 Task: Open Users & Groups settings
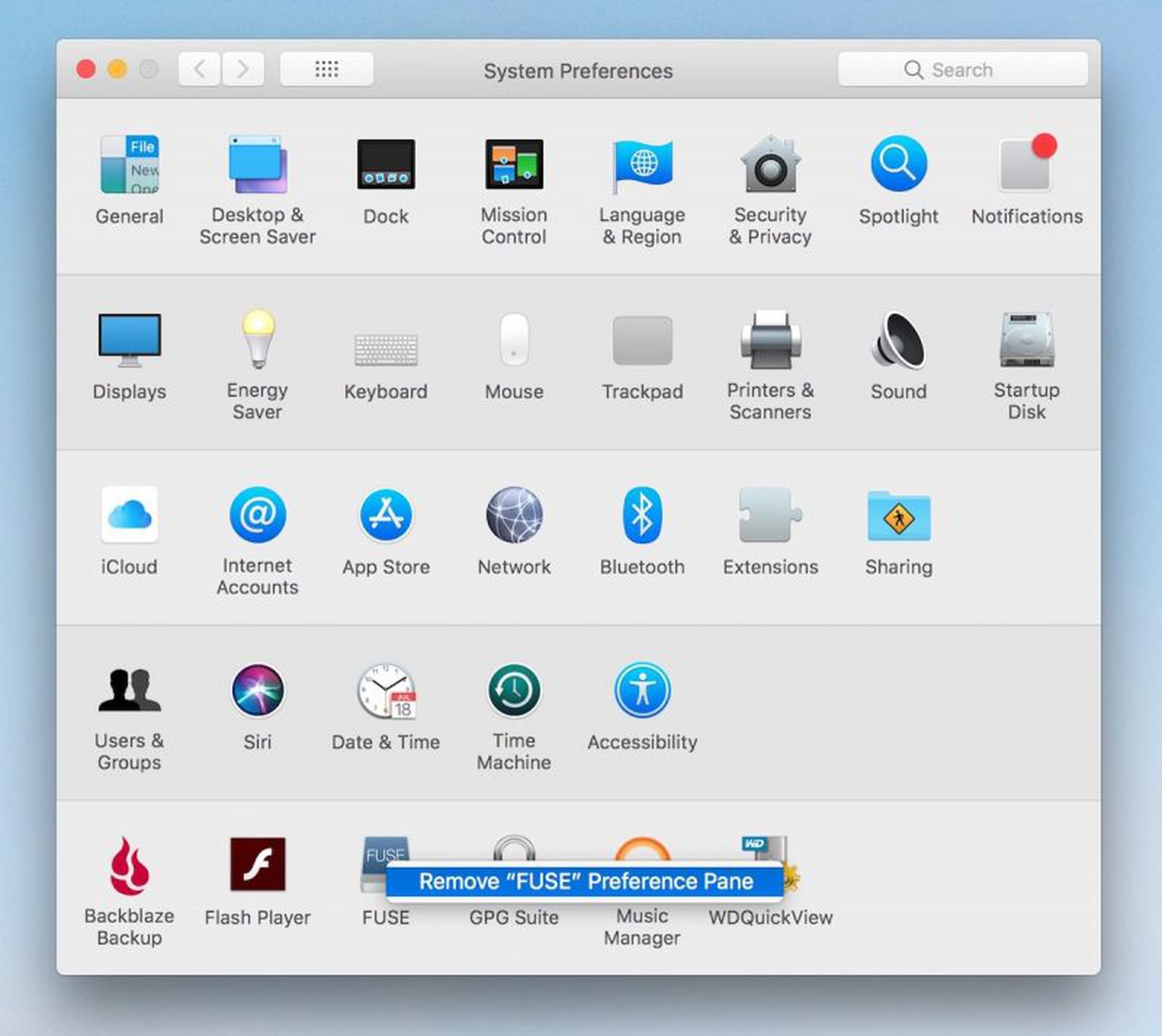click(x=129, y=690)
